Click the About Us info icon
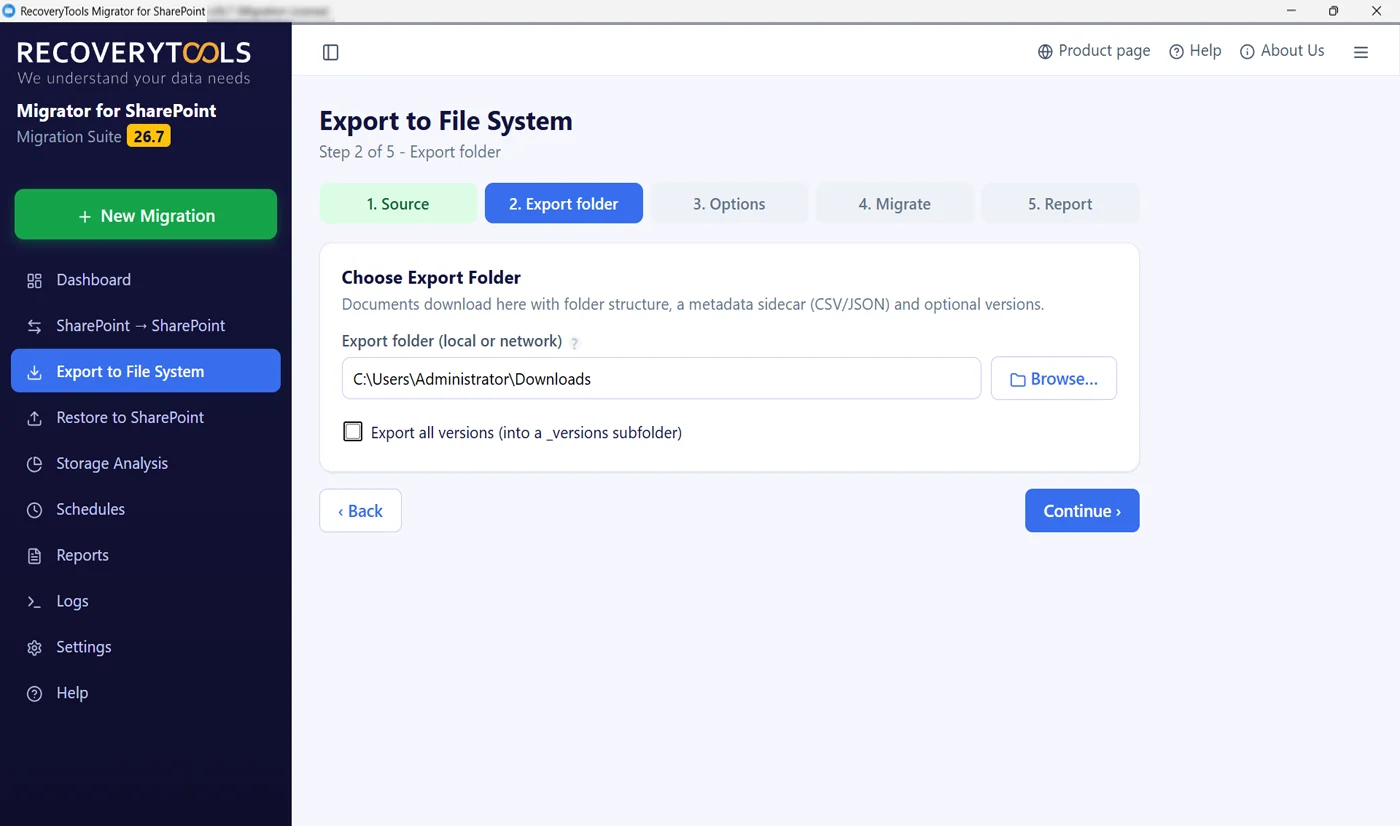1400x826 pixels. coord(1247,51)
